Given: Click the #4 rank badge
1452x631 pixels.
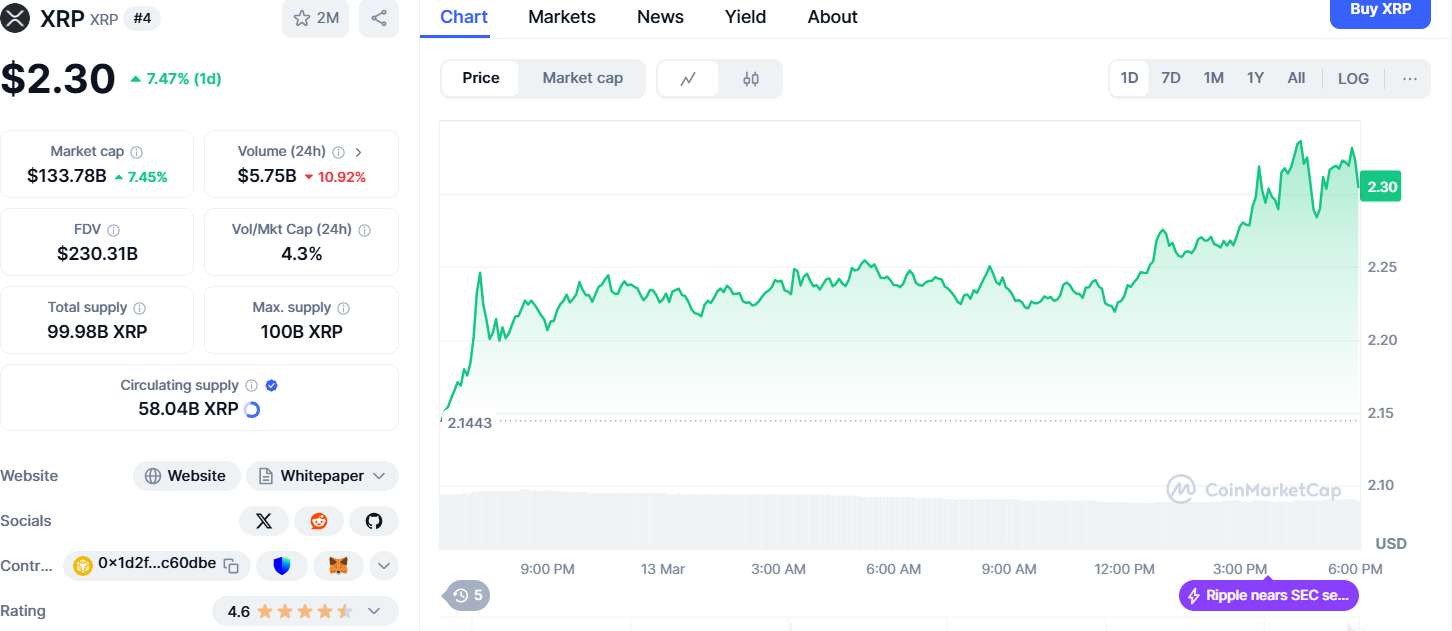Looking at the screenshot, I should (x=142, y=18).
